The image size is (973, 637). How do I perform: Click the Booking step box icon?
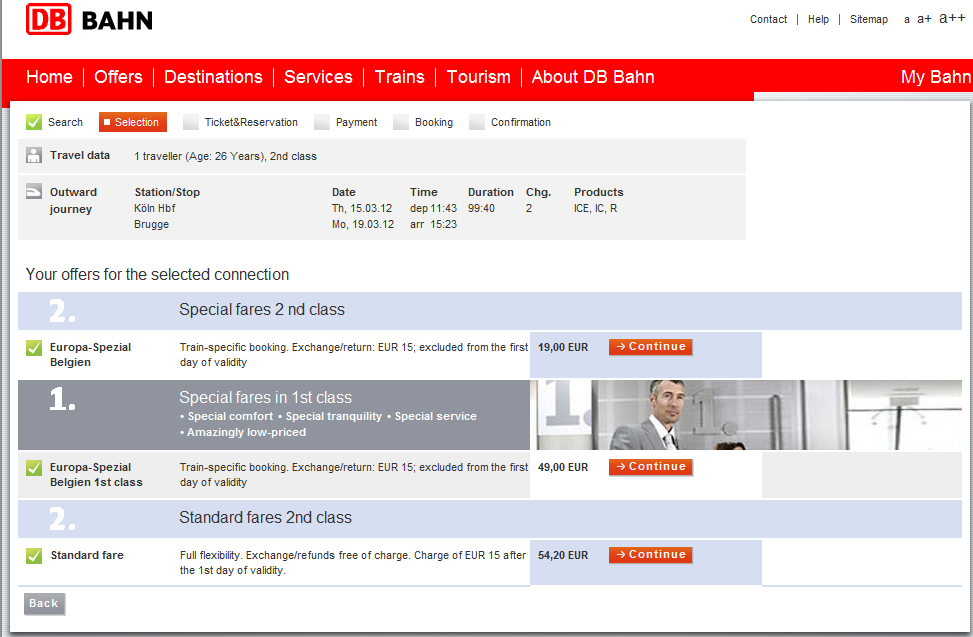point(401,122)
